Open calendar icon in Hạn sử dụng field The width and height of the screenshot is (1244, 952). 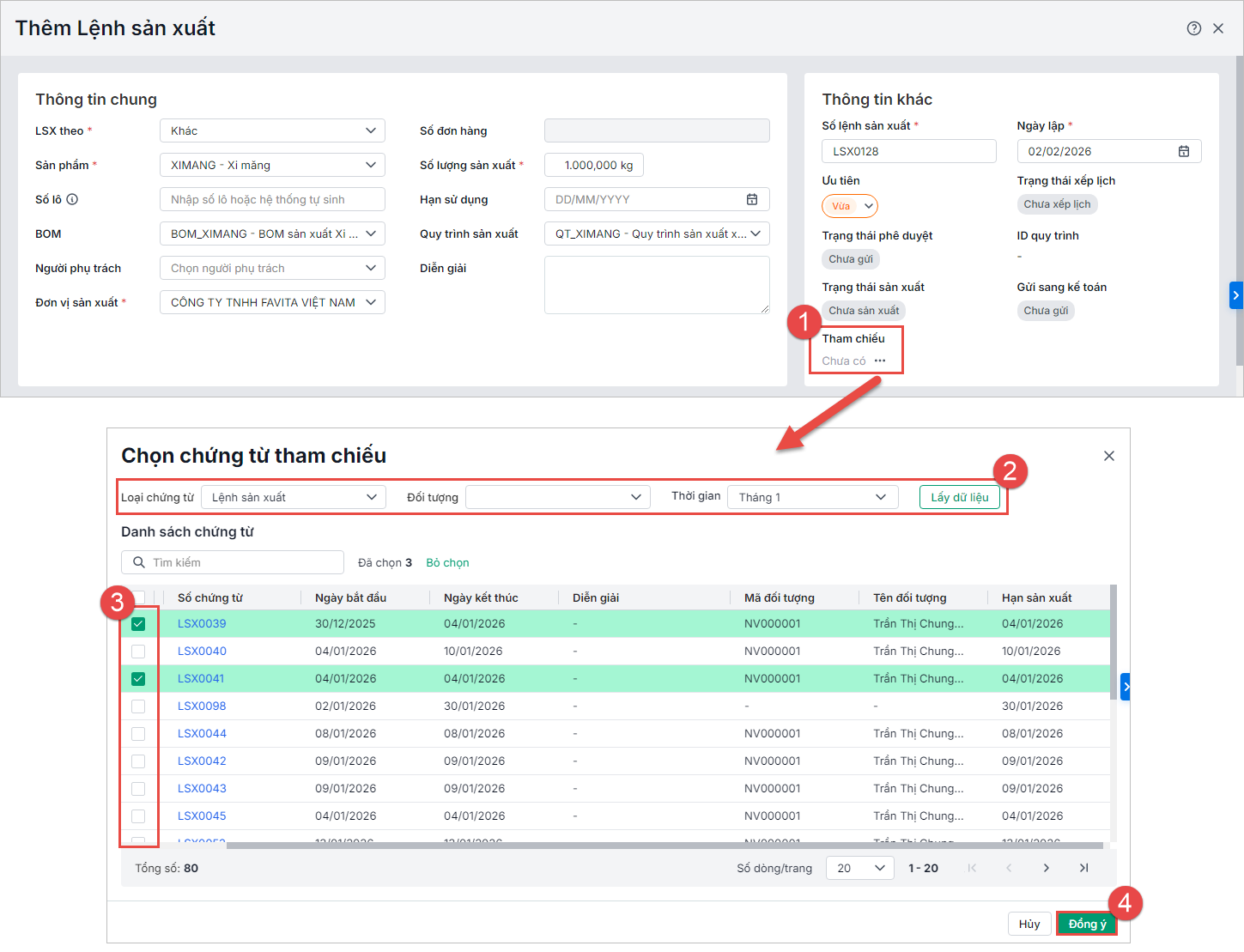click(752, 199)
